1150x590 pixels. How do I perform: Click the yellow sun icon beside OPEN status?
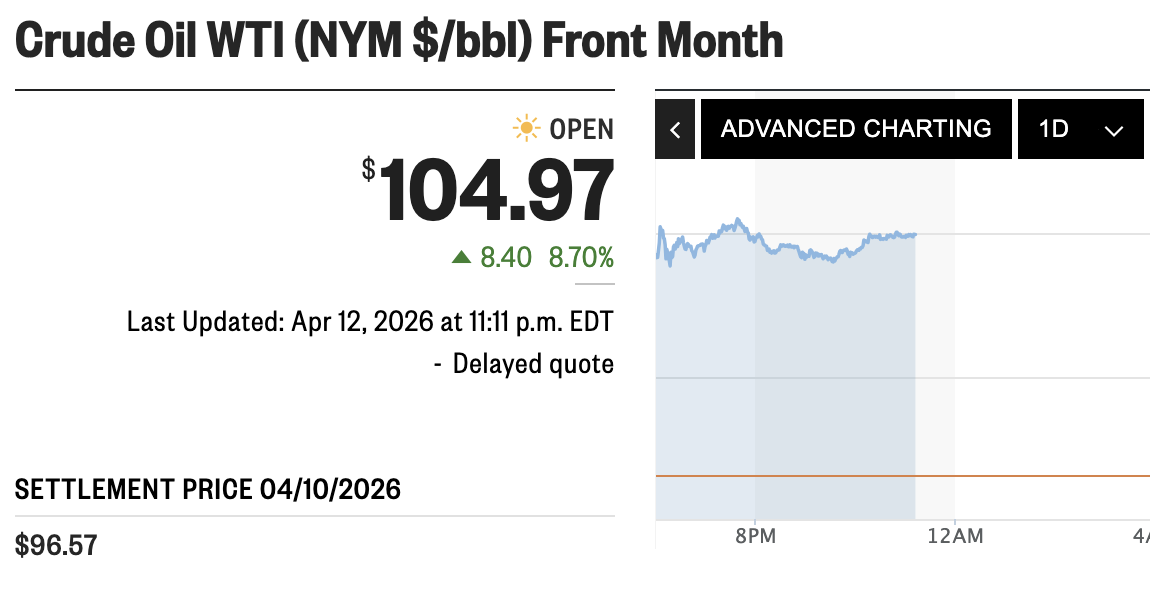[x=524, y=129]
